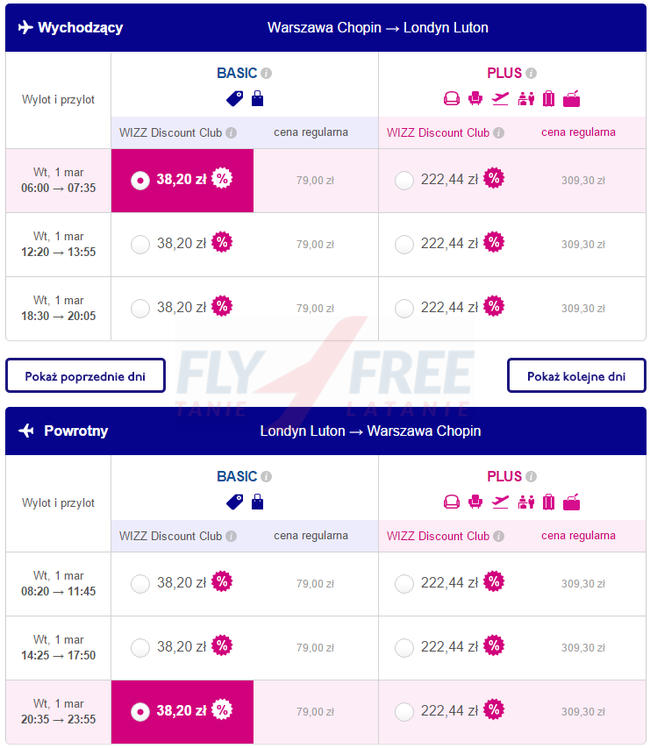Click the info icon next to outbound PLUS
Screen dimensions: 650x748
(x=531, y=73)
